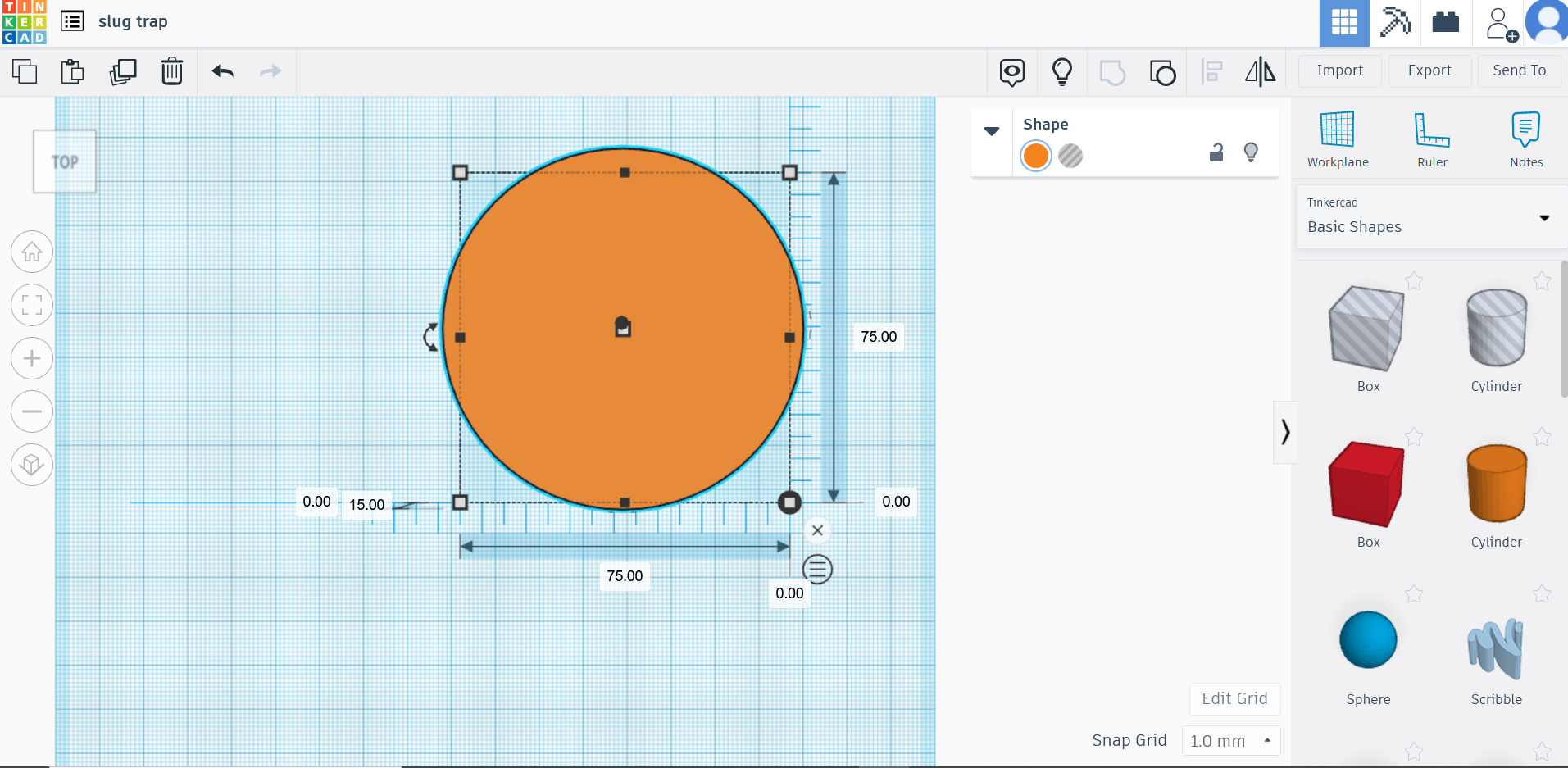
Task: Switch to the 3D Designs gallery view
Action: point(1343,23)
